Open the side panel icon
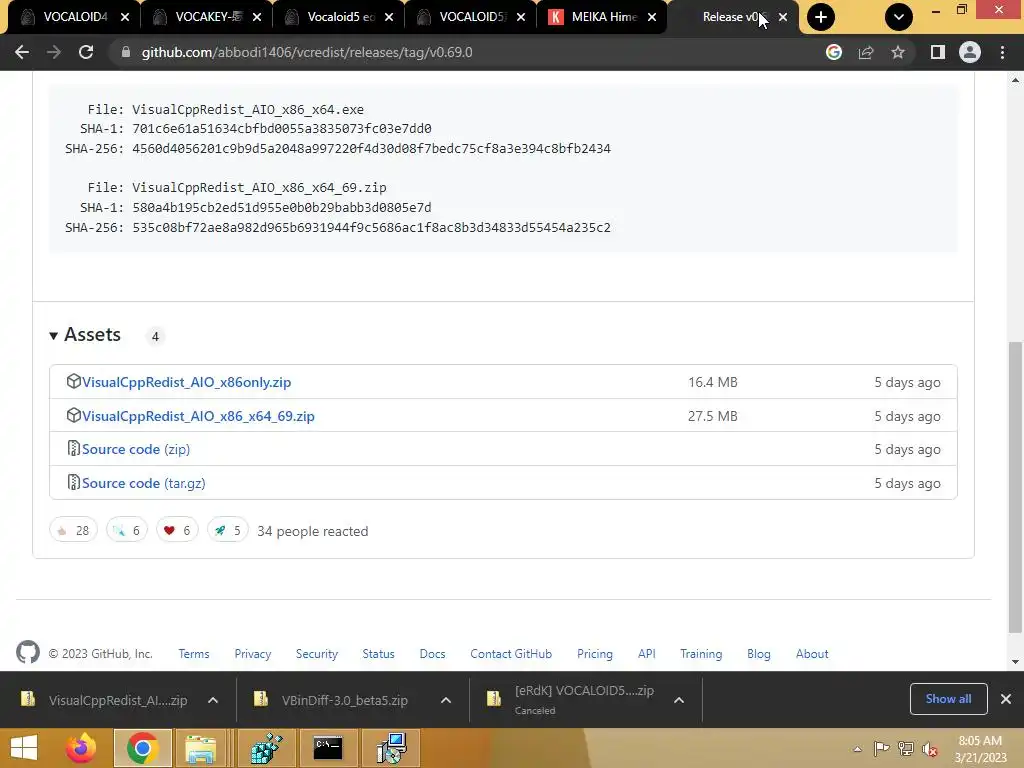Screen dimensions: 1024x768 pyautogui.click(x=938, y=52)
